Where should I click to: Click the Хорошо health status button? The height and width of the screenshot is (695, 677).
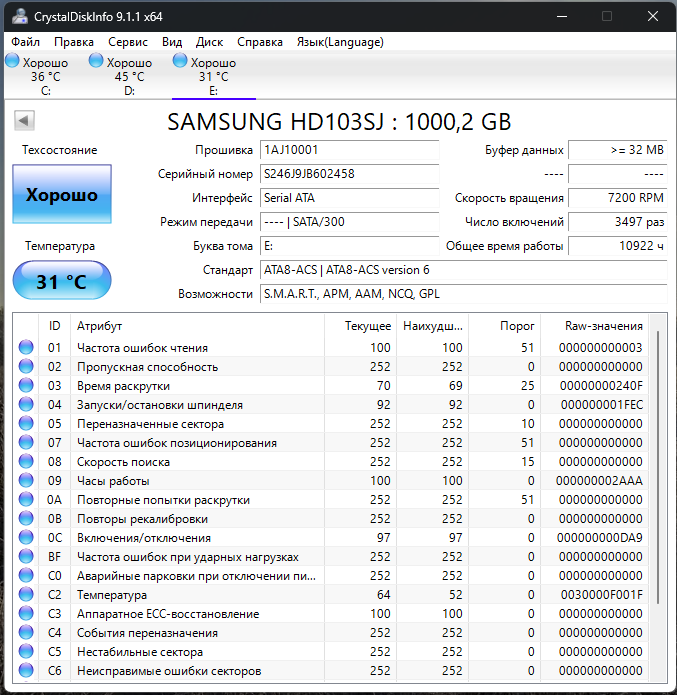tap(62, 194)
